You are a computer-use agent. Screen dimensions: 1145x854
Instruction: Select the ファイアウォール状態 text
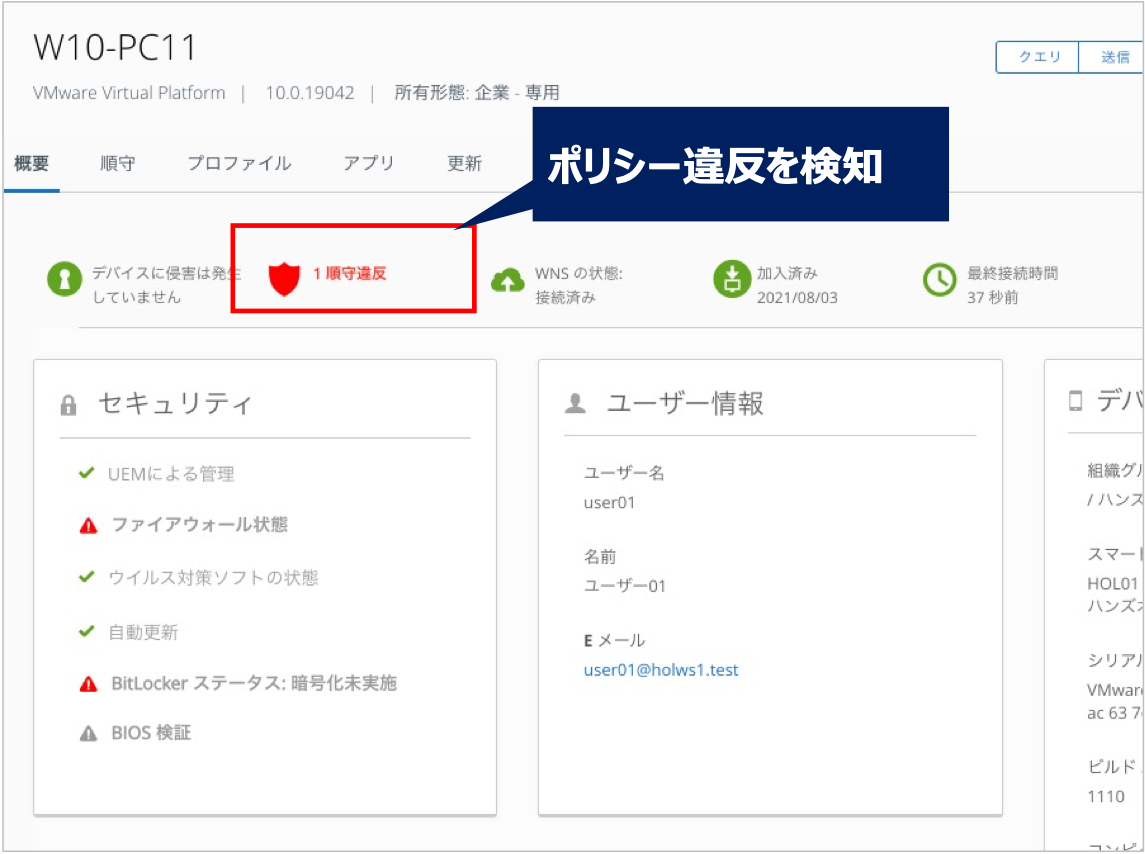pyautogui.click(x=199, y=525)
